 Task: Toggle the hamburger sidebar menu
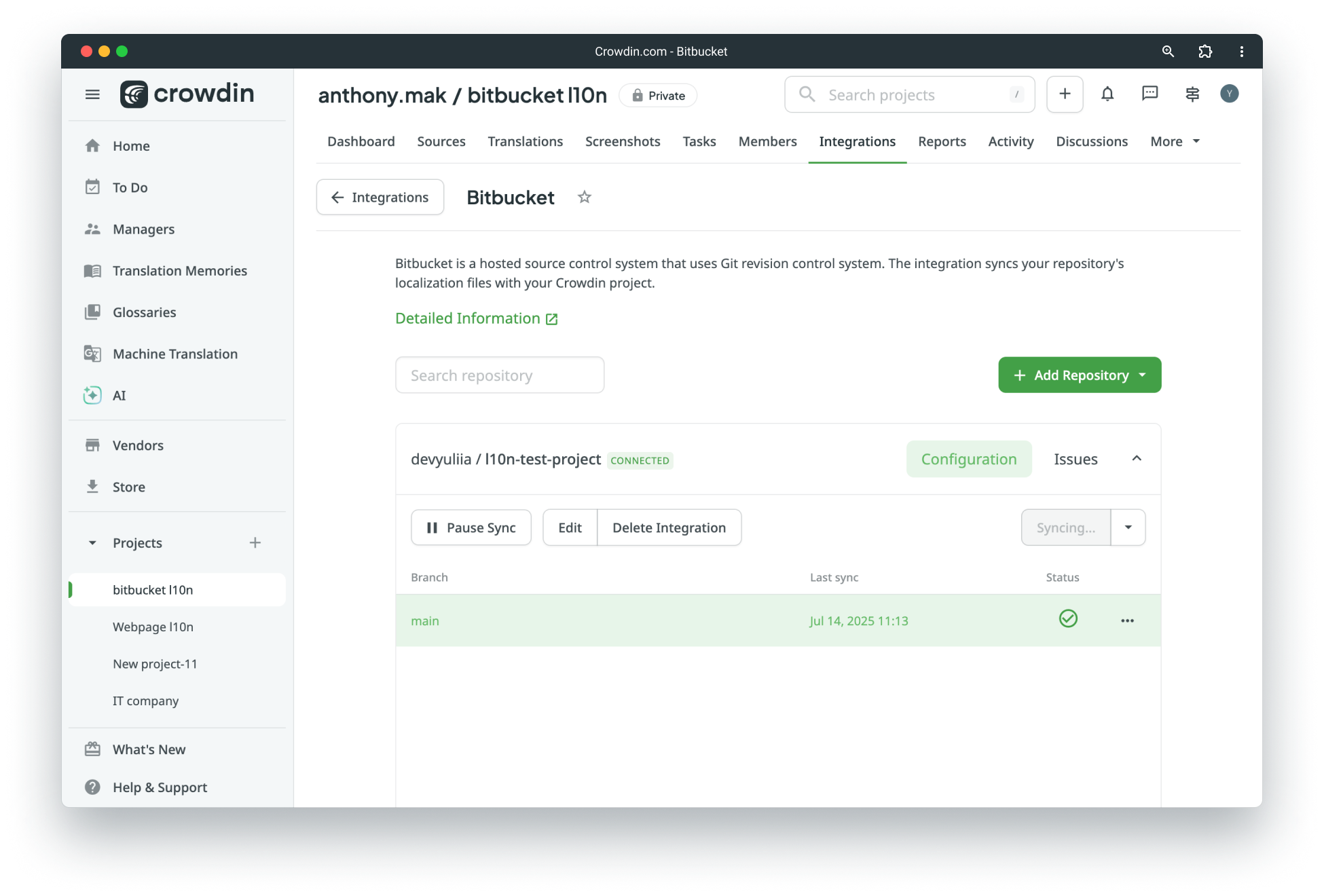(x=92, y=94)
